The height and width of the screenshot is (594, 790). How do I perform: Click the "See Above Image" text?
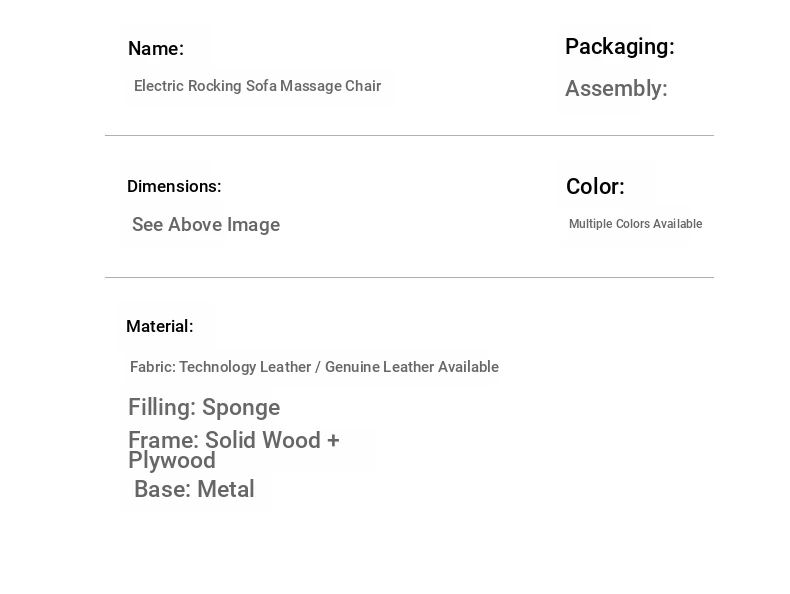pos(206,225)
